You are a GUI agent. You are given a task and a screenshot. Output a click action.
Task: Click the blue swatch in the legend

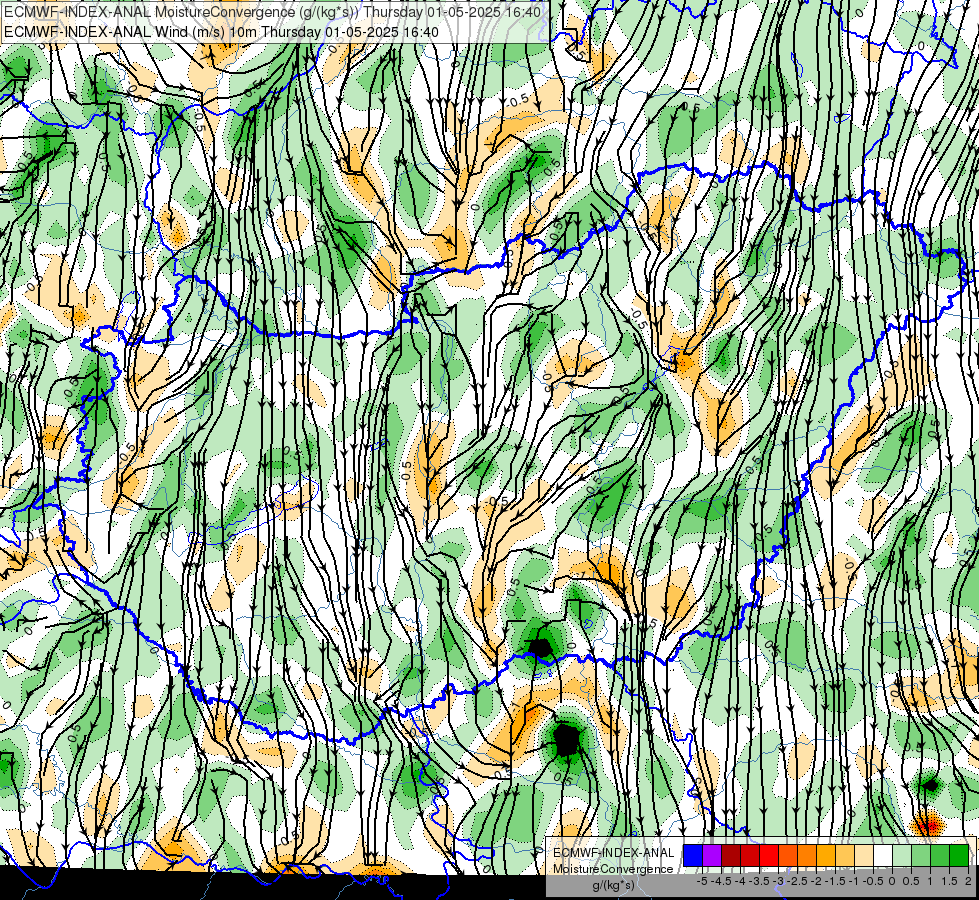(x=693, y=856)
